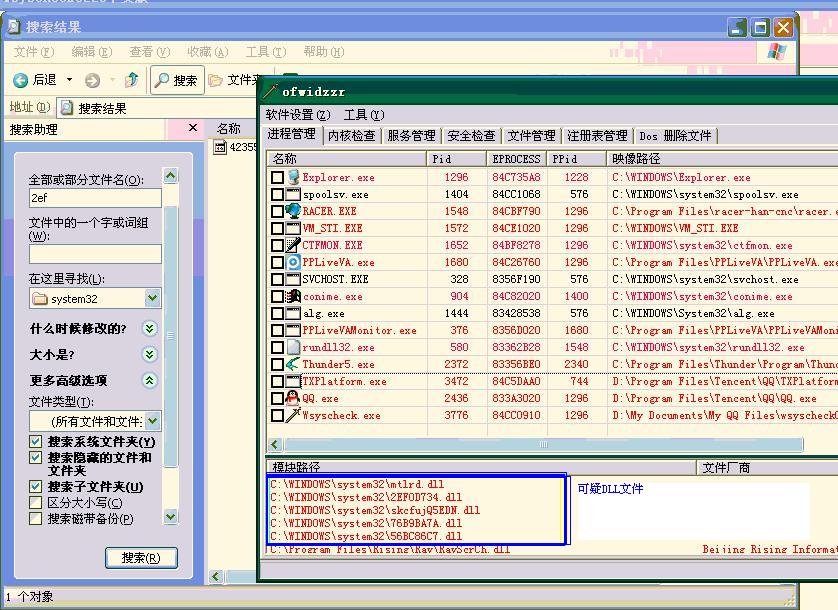Click the RACER.EXE process icon

[293, 211]
